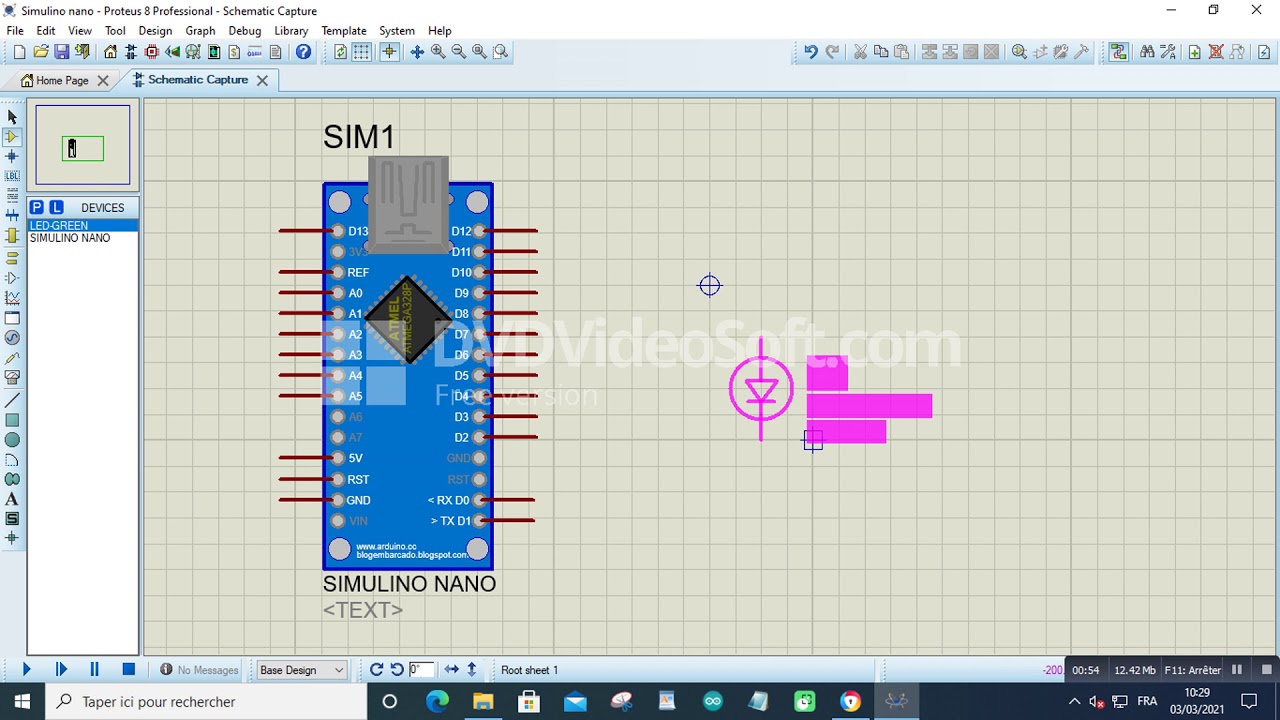Pick the 2D Graphics Line tool
Viewport: 1280px width, 720px height.
[x=12, y=400]
